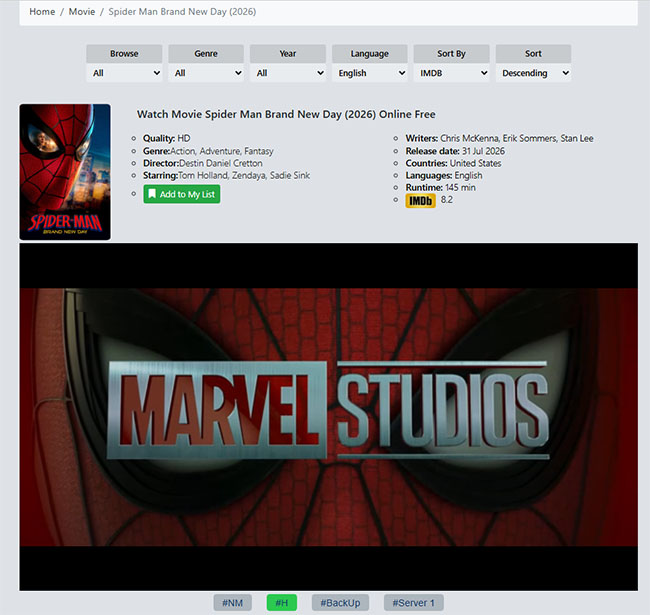Screen dimensions: 650x615
Task: Open the Sort dropdown set to Descending
Action: pyautogui.click(x=533, y=73)
